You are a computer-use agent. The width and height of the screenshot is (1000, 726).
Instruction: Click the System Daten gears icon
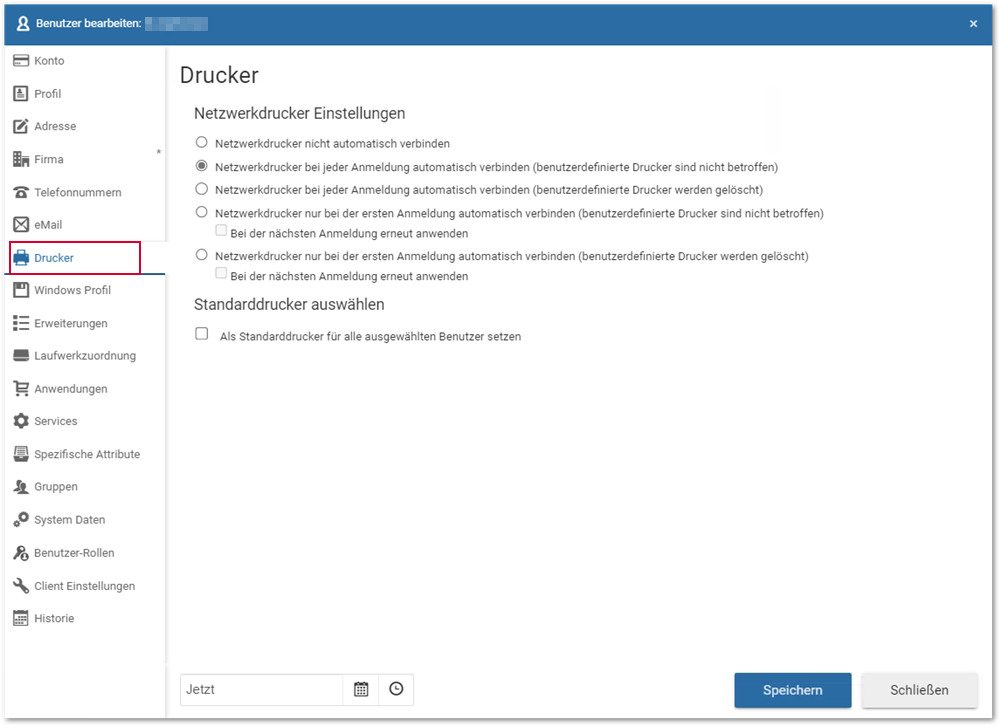tap(21, 519)
